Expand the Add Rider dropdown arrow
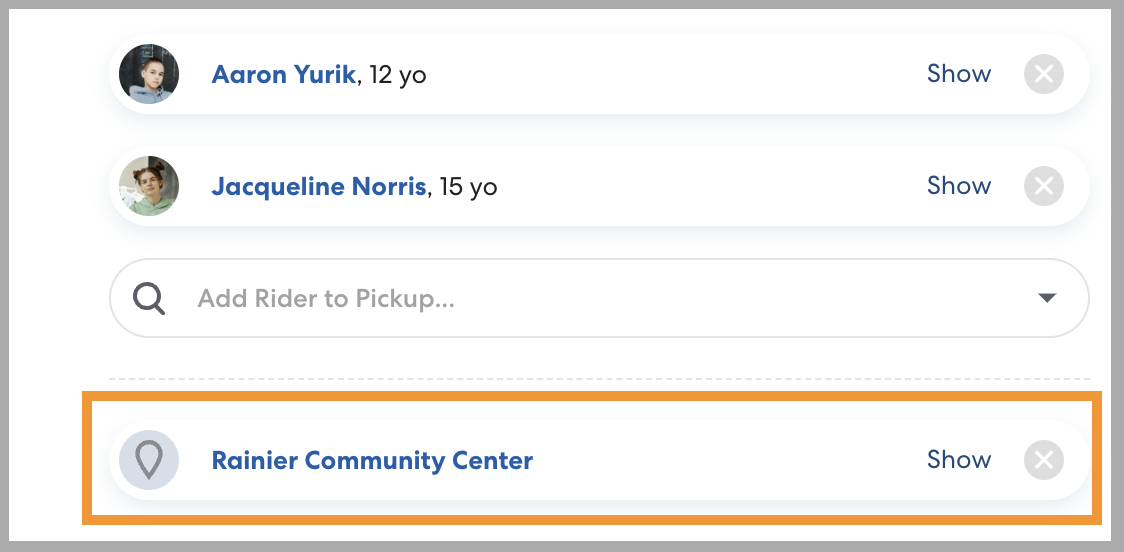The height and width of the screenshot is (552, 1124). coord(1047,298)
